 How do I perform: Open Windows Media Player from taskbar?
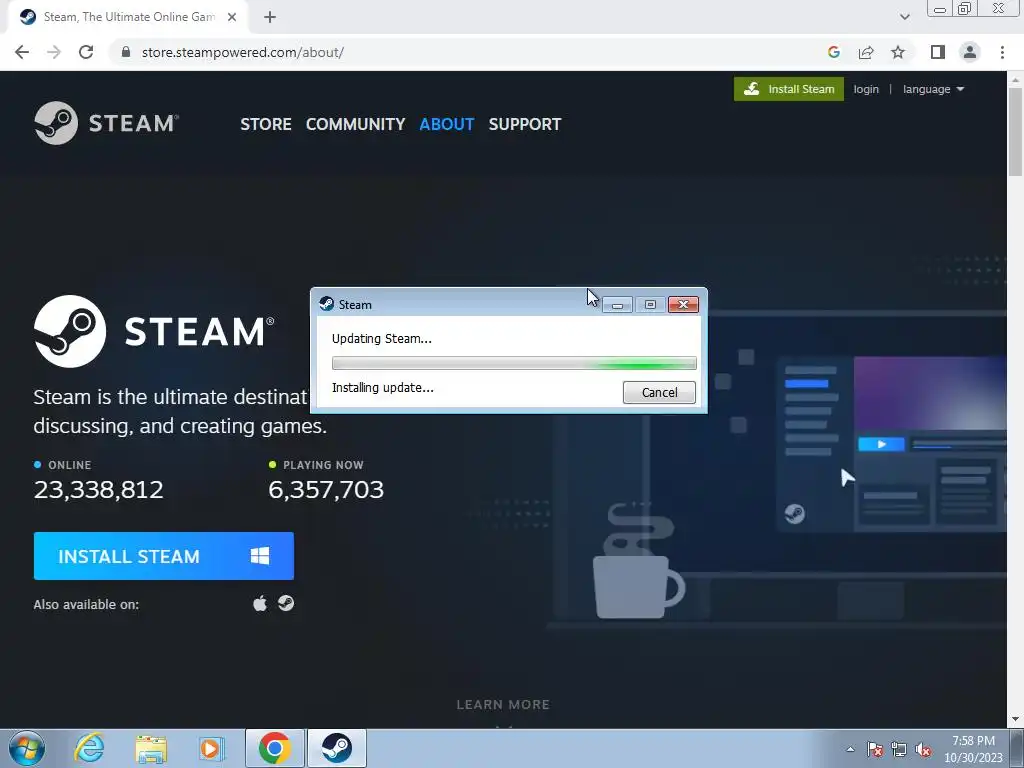pyautogui.click(x=212, y=748)
